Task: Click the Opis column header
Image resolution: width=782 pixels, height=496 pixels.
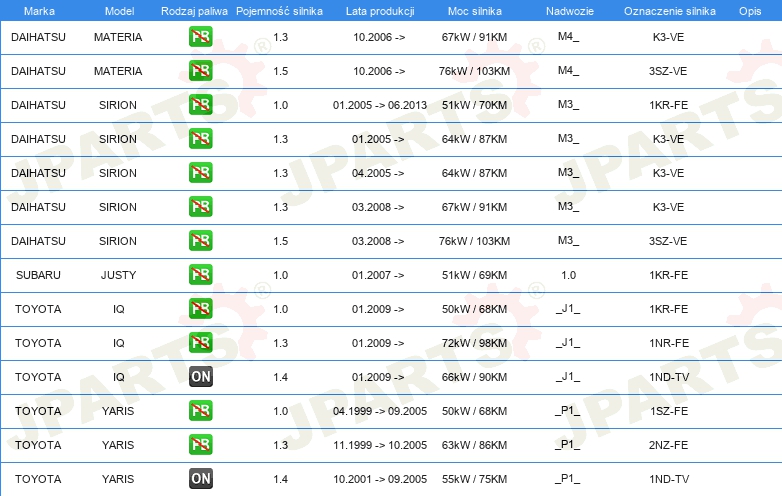Action: (750, 11)
